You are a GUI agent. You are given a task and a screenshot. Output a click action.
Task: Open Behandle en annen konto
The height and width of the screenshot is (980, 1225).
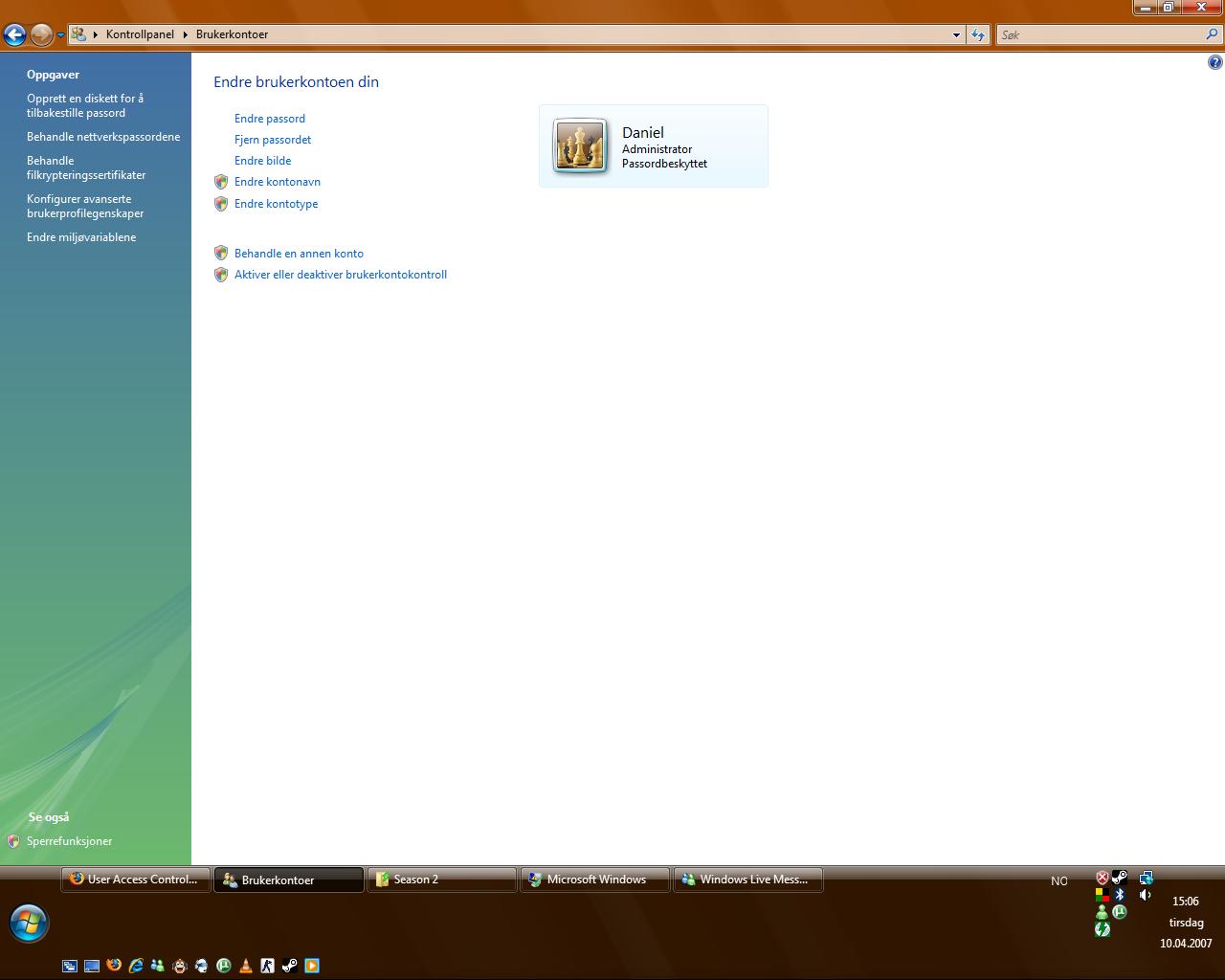299,254
